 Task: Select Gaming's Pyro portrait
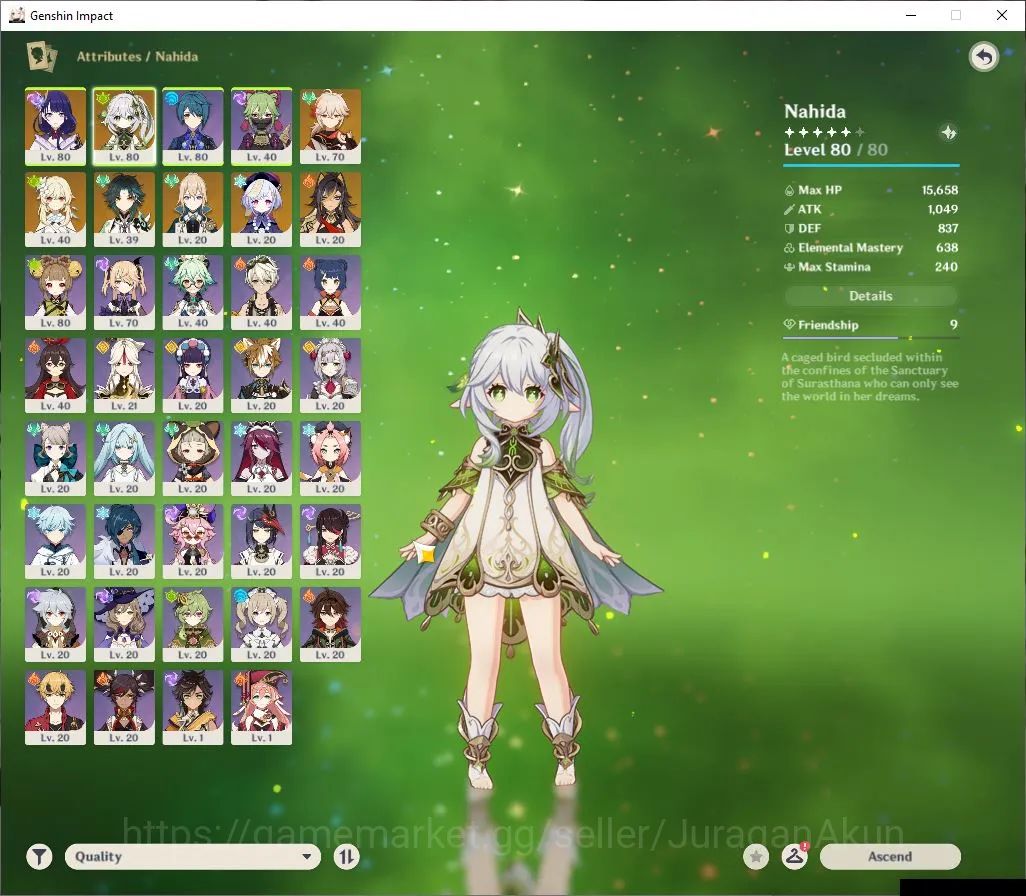pyautogui.click(x=330, y=625)
